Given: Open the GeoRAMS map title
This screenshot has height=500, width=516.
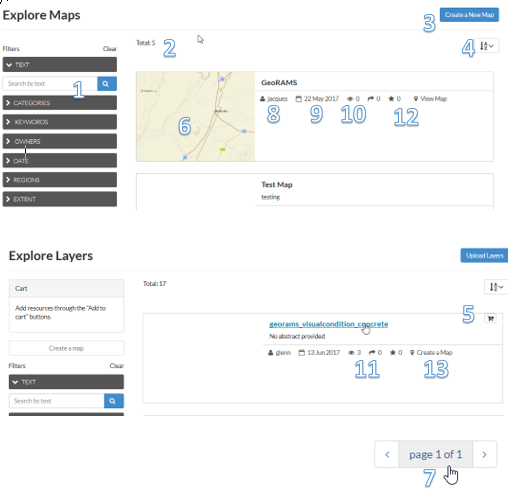Looking at the screenshot, I should coord(279,82).
